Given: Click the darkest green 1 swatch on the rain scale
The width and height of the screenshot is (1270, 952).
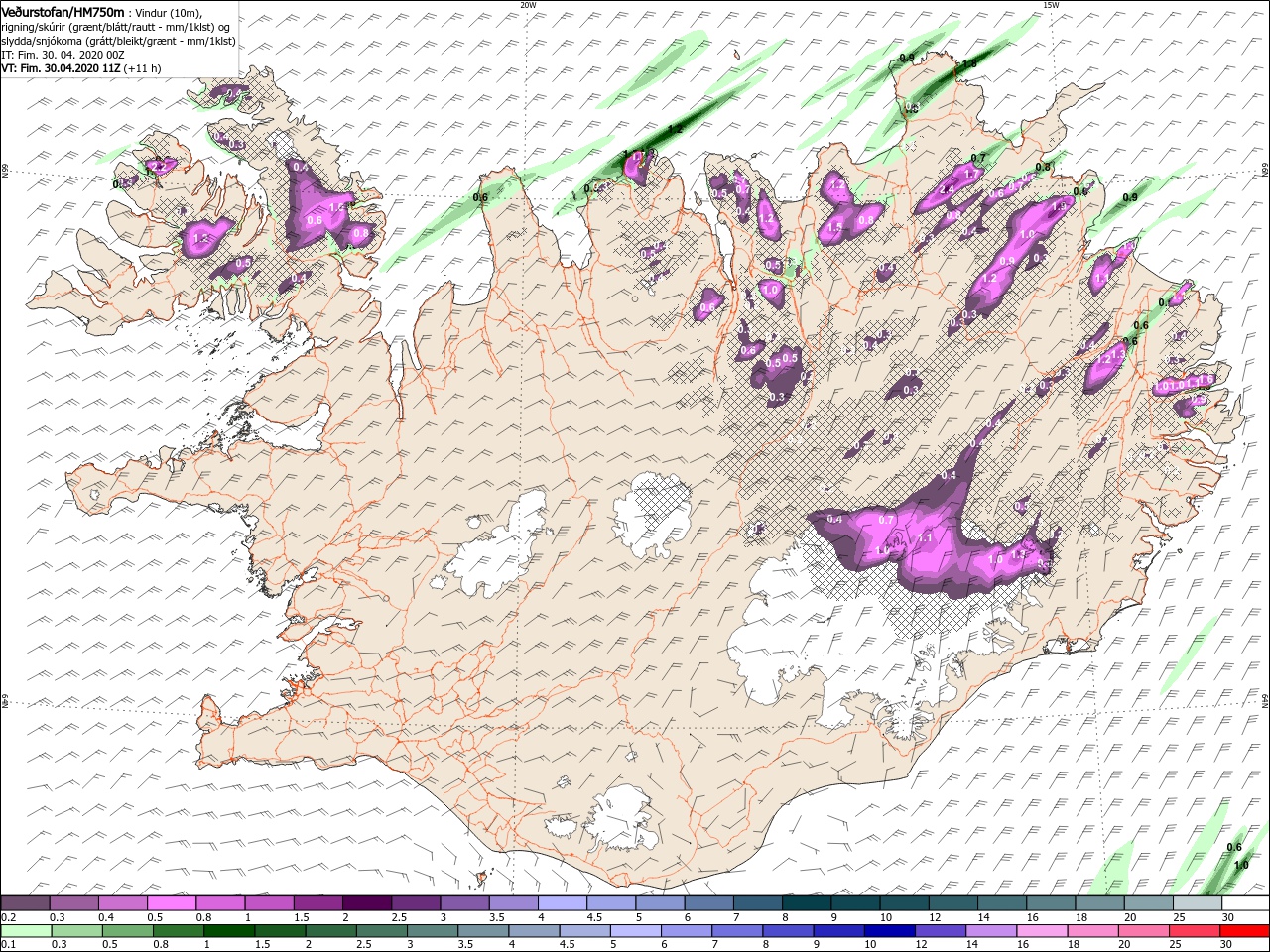Looking at the screenshot, I should 227,931.
